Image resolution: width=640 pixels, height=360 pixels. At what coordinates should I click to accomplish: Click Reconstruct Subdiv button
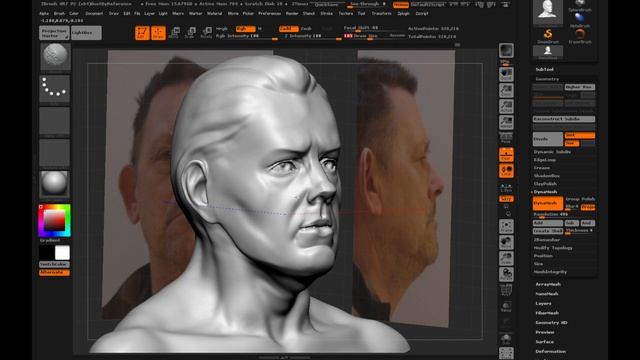click(x=564, y=119)
